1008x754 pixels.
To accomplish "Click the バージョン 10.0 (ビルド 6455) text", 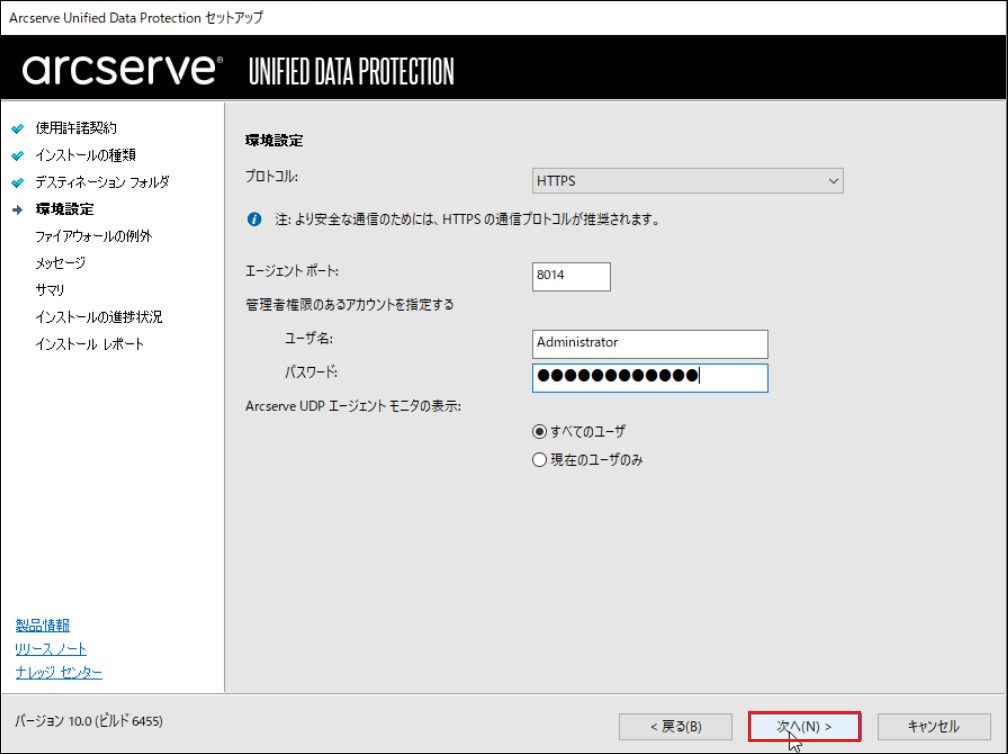I will pyautogui.click(x=89, y=721).
